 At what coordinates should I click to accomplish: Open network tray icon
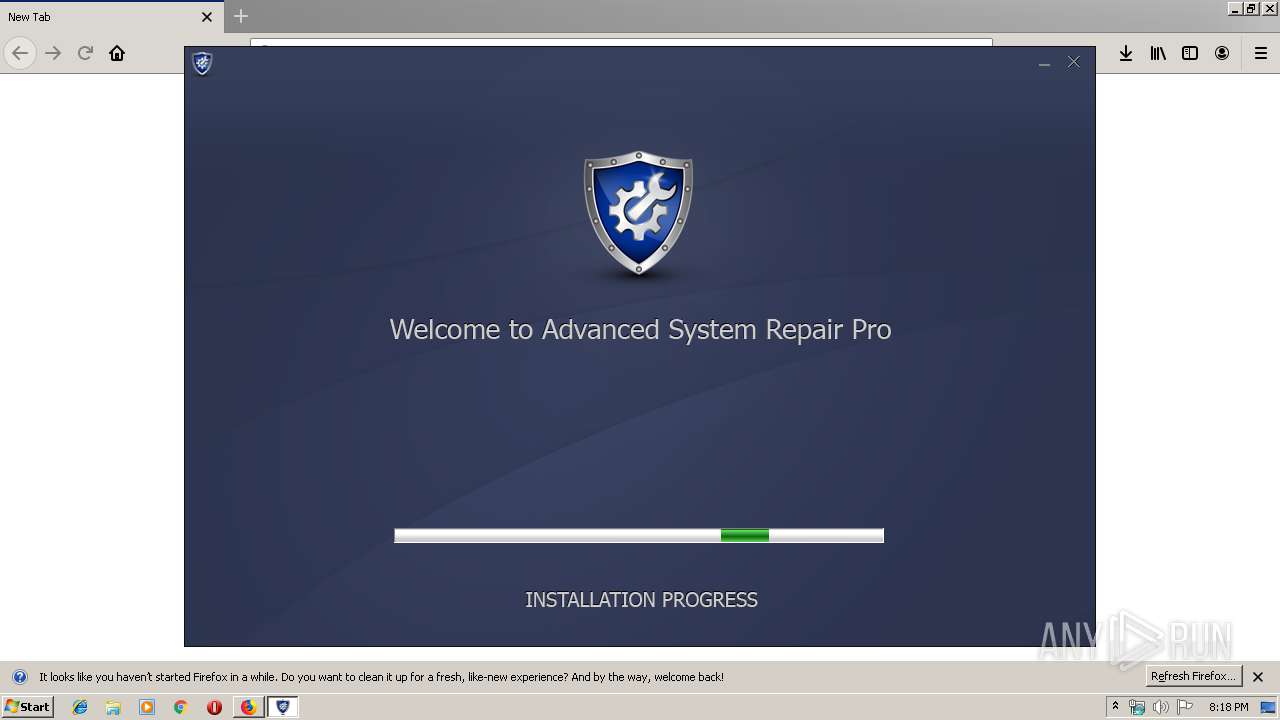tap(1137, 707)
